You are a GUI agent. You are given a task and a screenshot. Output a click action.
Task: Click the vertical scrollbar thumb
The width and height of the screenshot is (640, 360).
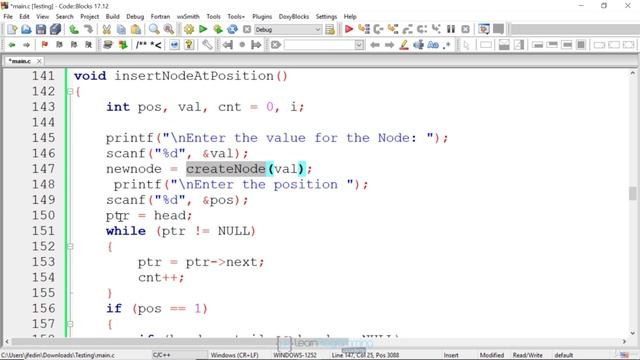click(x=633, y=193)
